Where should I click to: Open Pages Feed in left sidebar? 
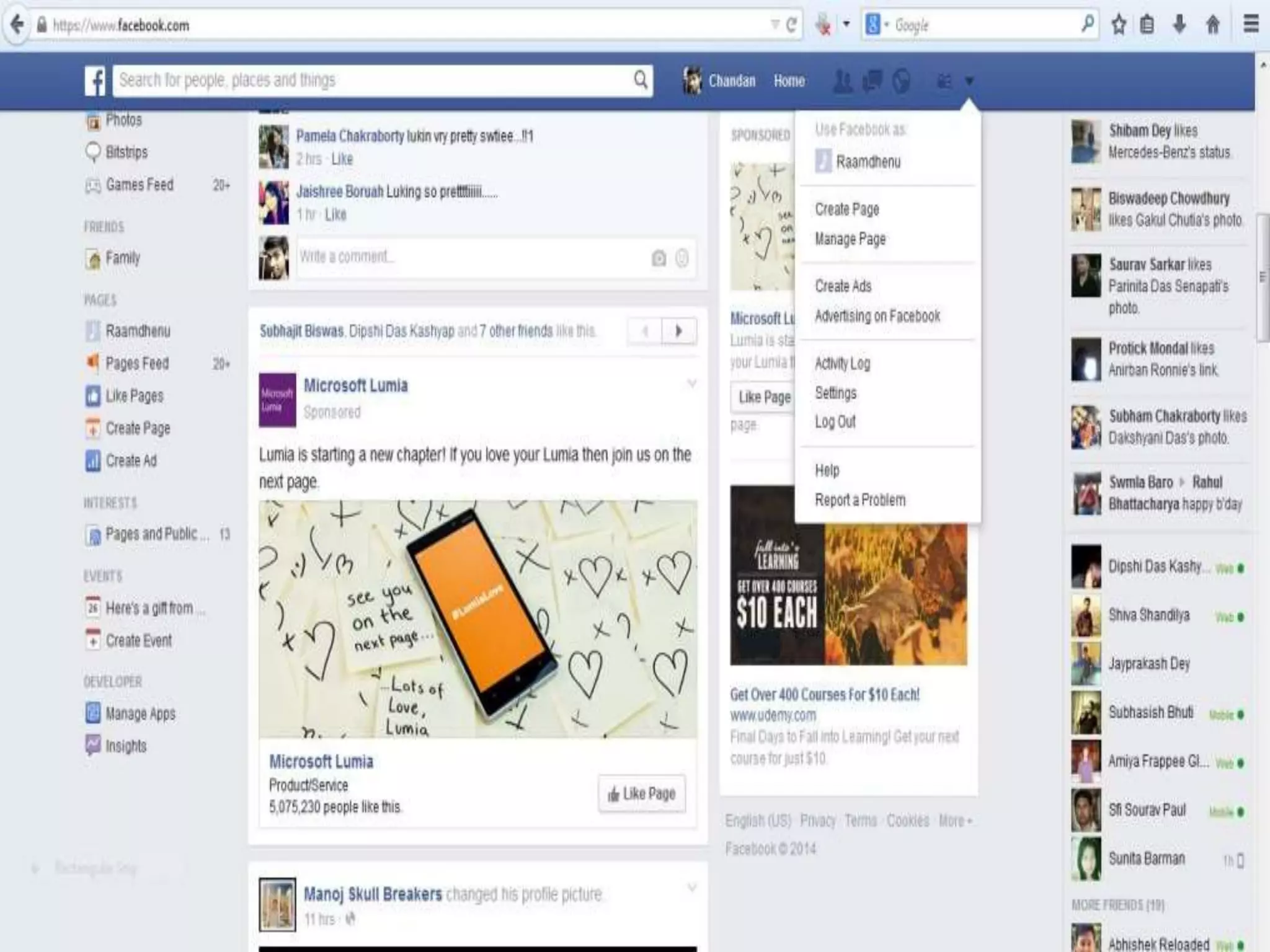tap(136, 363)
